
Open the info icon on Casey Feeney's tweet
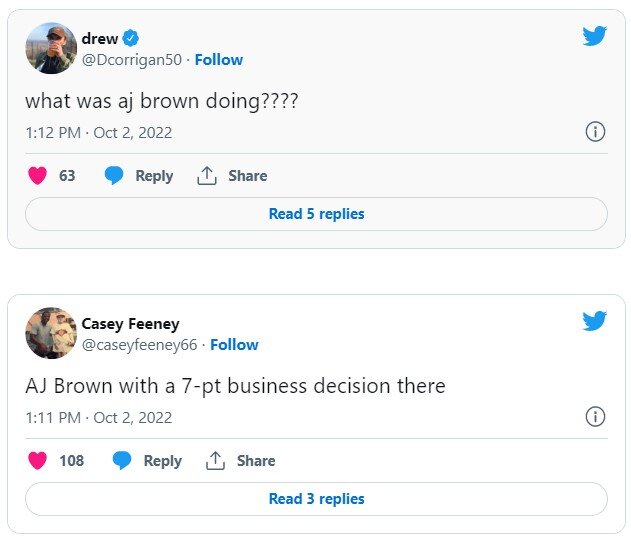point(595,417)
